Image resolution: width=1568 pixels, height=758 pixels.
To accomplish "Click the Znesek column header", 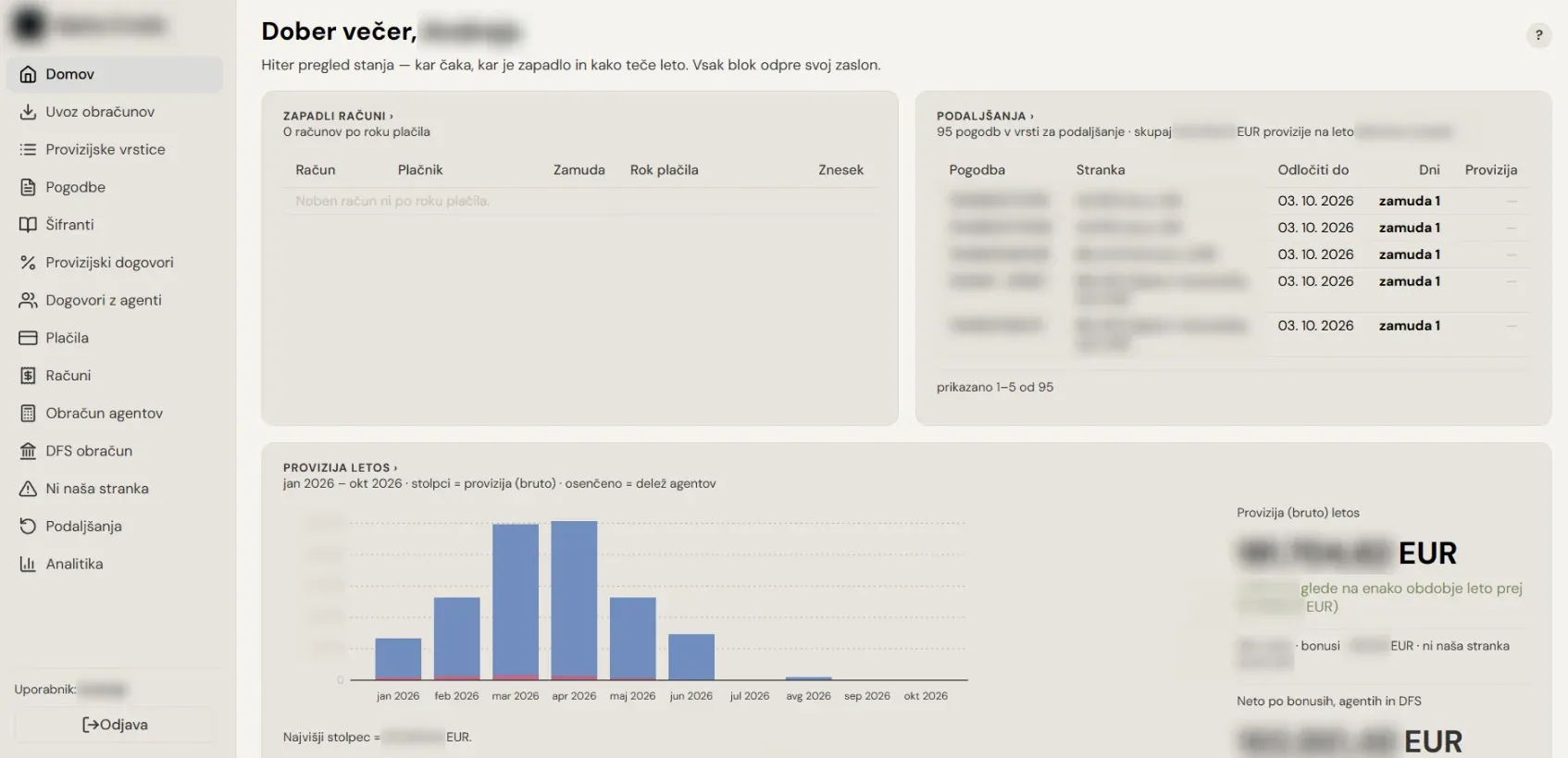I will coord(840,170).
